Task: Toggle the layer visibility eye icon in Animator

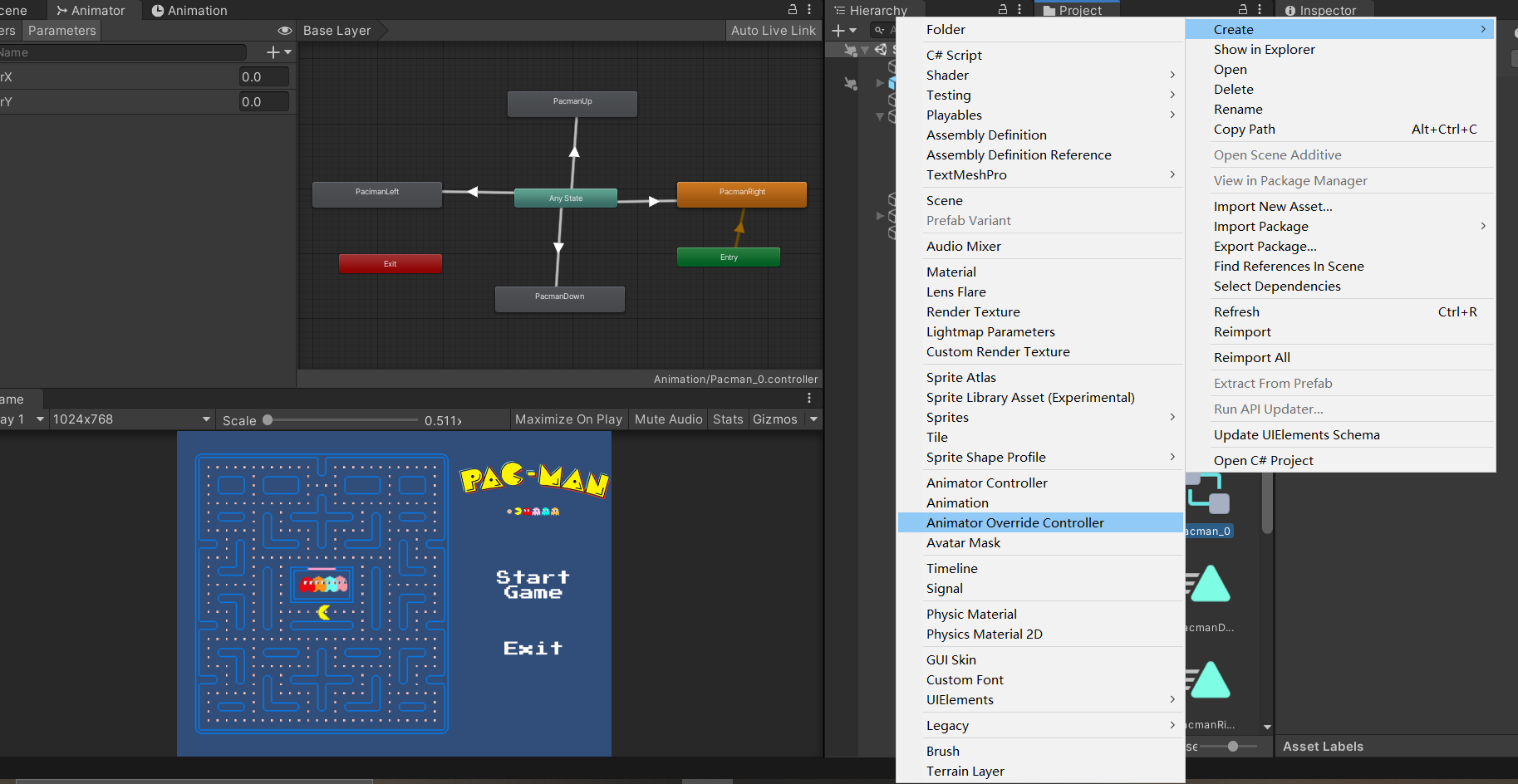Action: click(x=285, y=31)
